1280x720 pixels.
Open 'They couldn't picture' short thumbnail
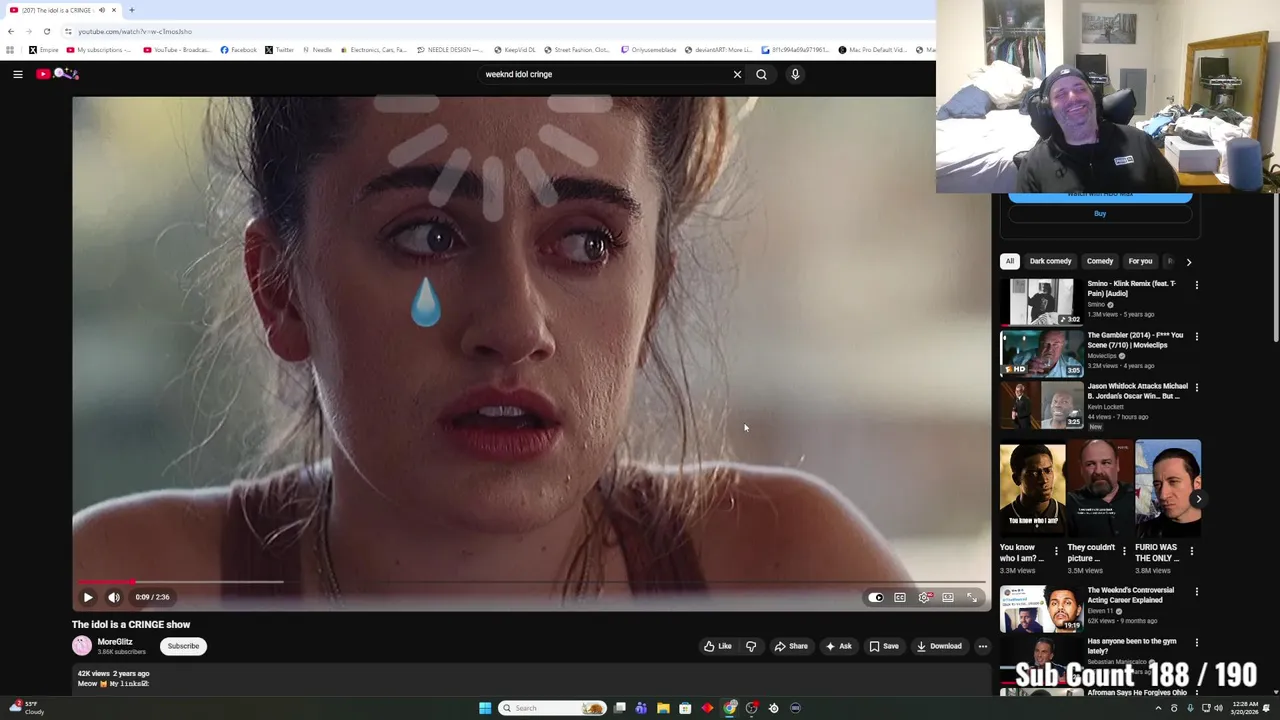coord(1100,488)
